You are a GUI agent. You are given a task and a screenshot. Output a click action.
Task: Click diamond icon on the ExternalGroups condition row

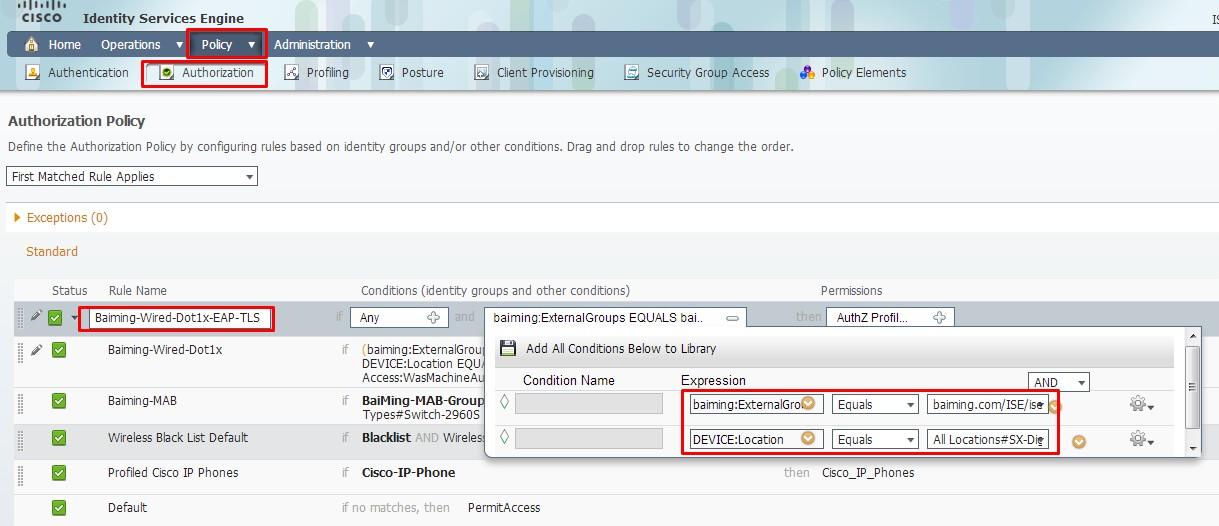tap(504, 404)
